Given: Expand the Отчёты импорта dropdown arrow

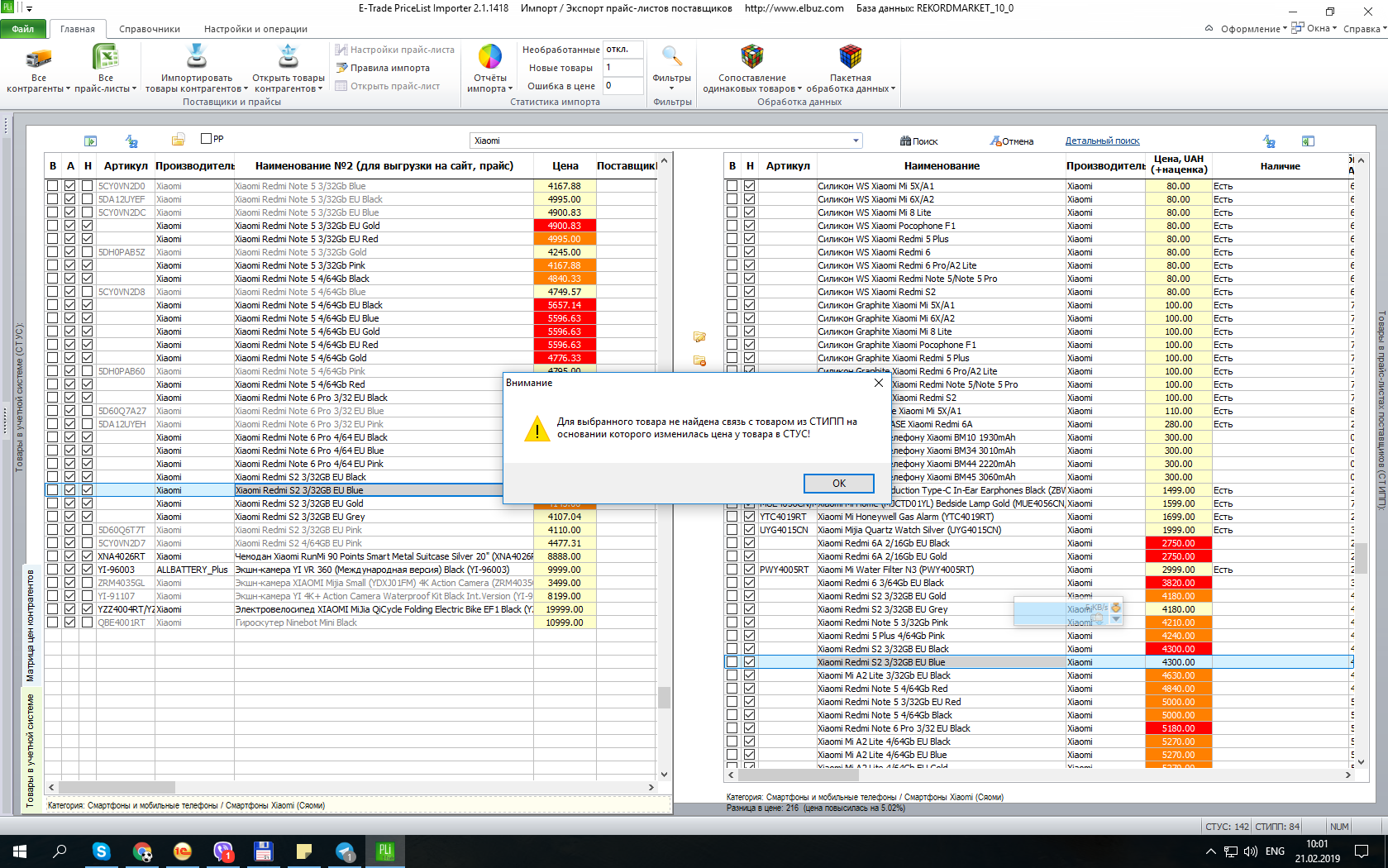Looking at the screenshot, I should tap(510, 88).
